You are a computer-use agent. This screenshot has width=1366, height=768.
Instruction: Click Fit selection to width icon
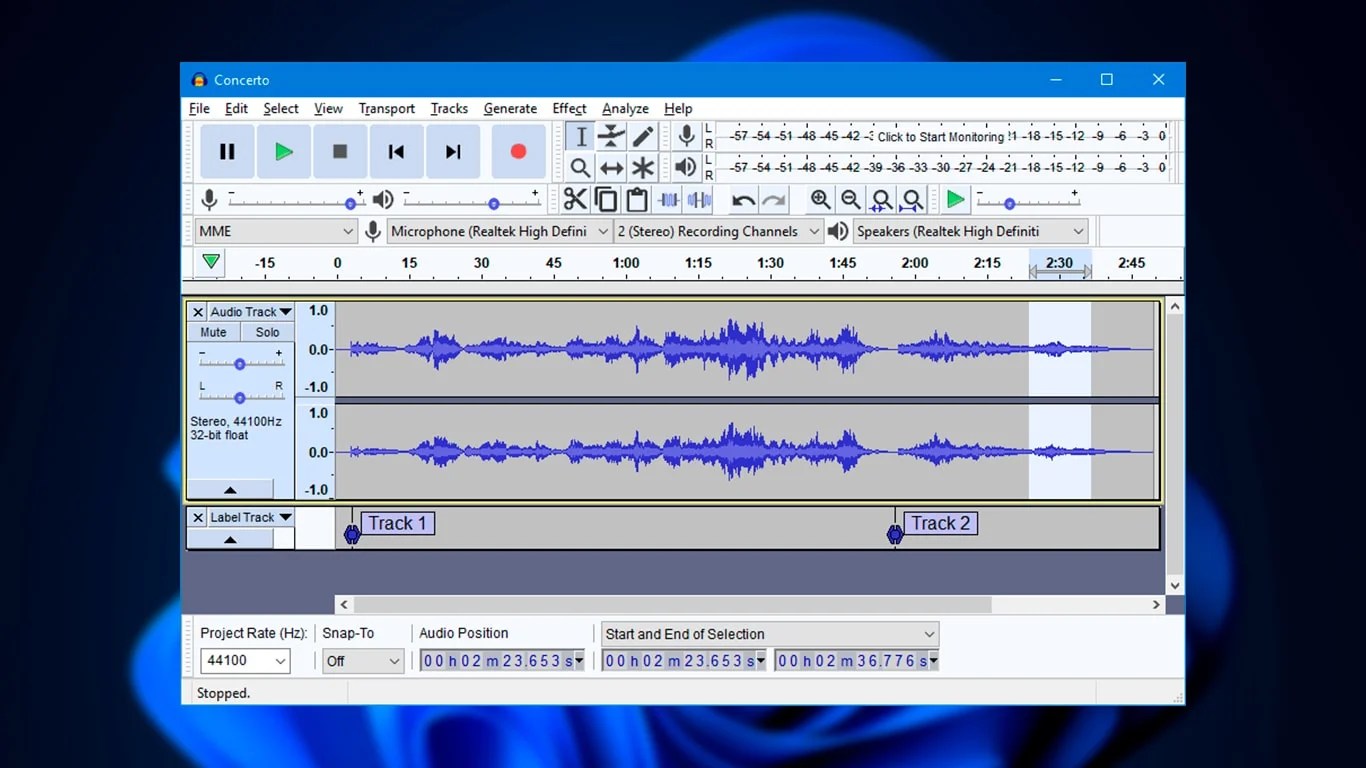(881, 200)
